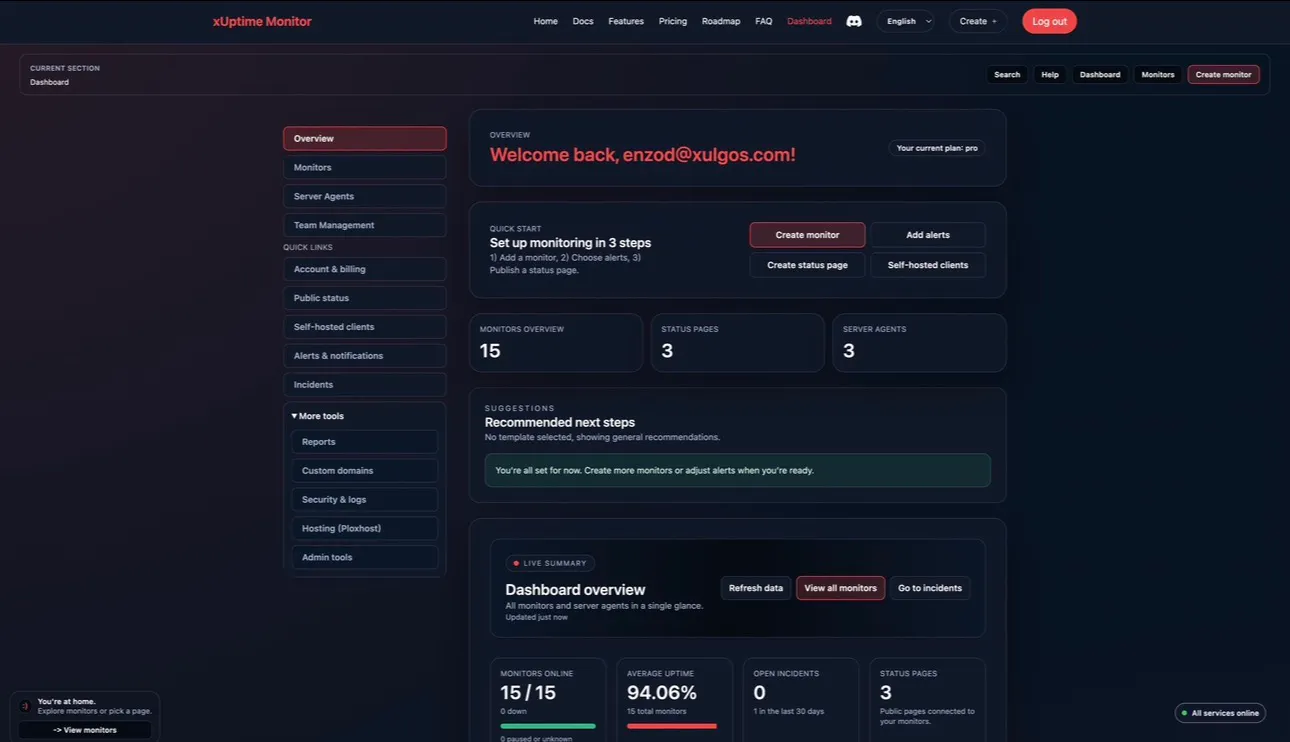Image resolution: width=1290 pixels, height=742 pixels.
Task: Collapse the More tools section
Action: coord(318,416)
